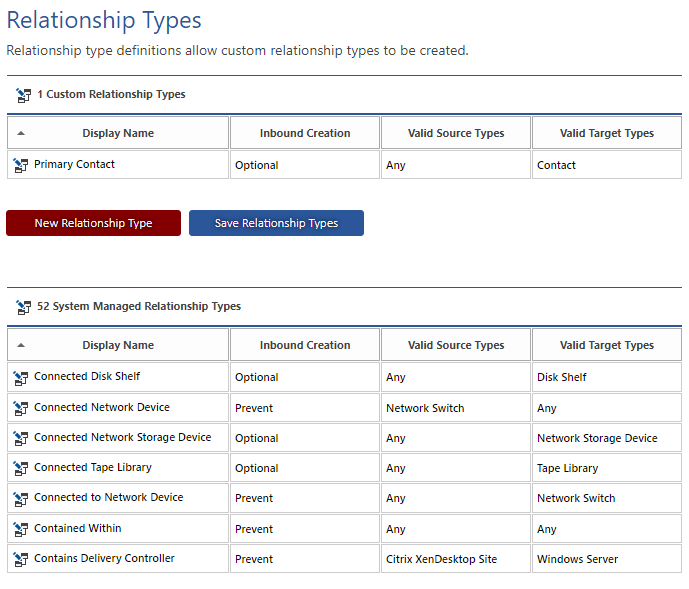Viewport: 689px width, 589px height.
Task: Click the New Relationship Type button
Action: (x=93, y=223)
